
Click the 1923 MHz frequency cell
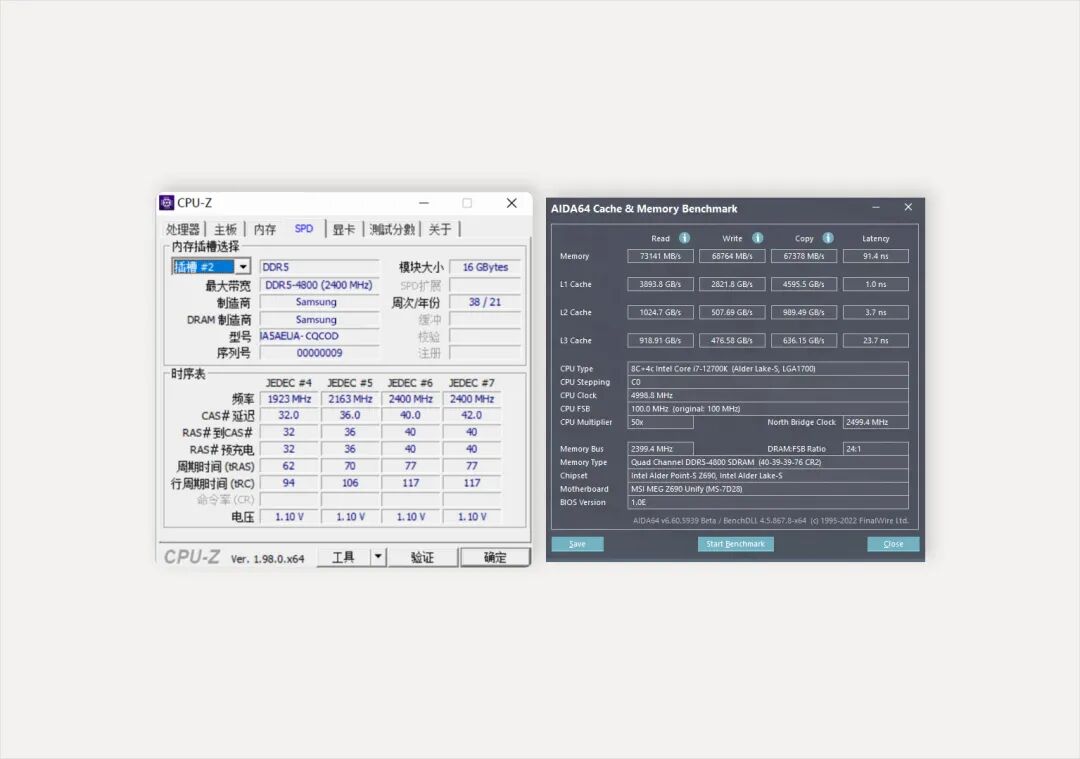coord(289,399)
